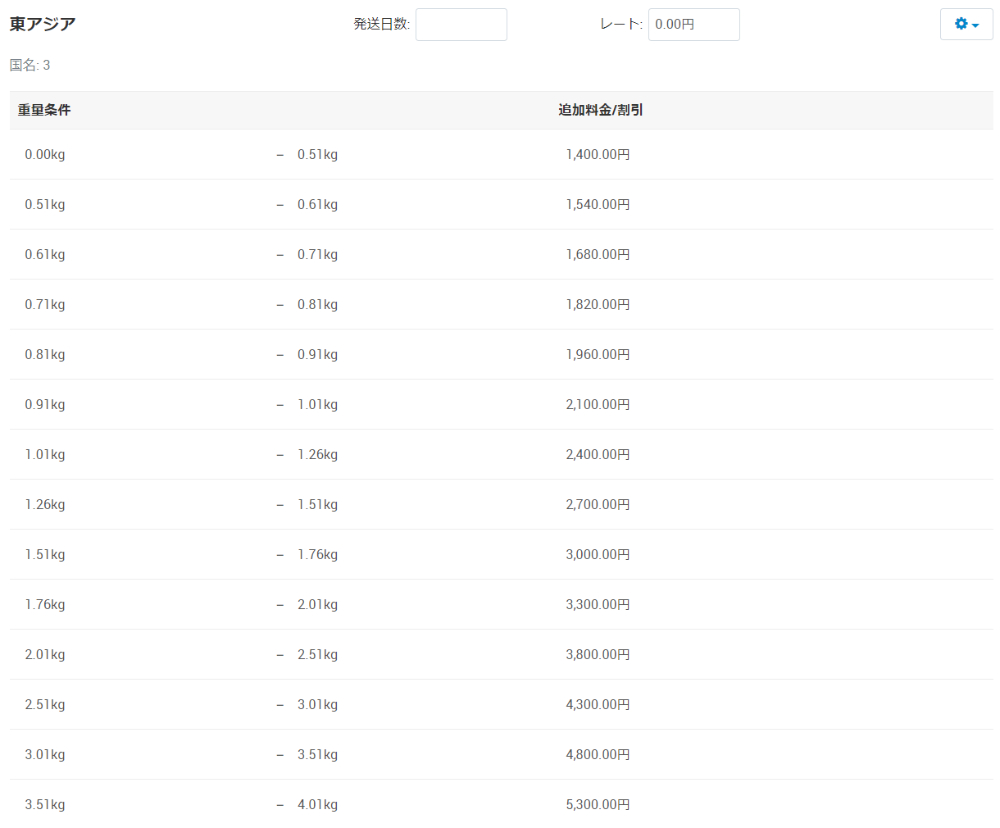
Task: Click 0.71kg starting weight in 1,820.00円 row
Action: point(45,304)
